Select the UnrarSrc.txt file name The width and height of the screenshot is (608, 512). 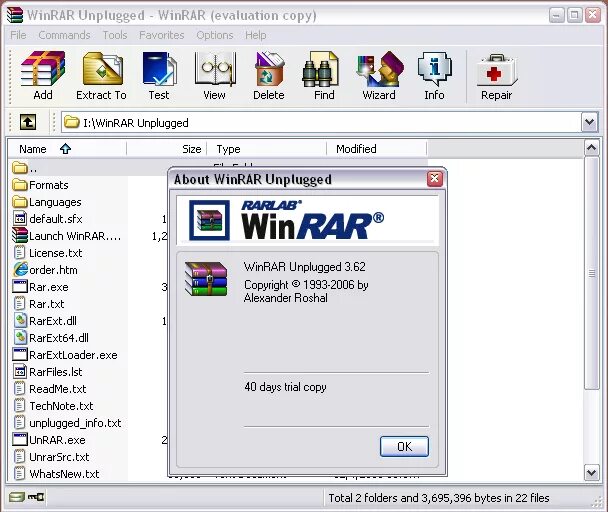[59, 457]
